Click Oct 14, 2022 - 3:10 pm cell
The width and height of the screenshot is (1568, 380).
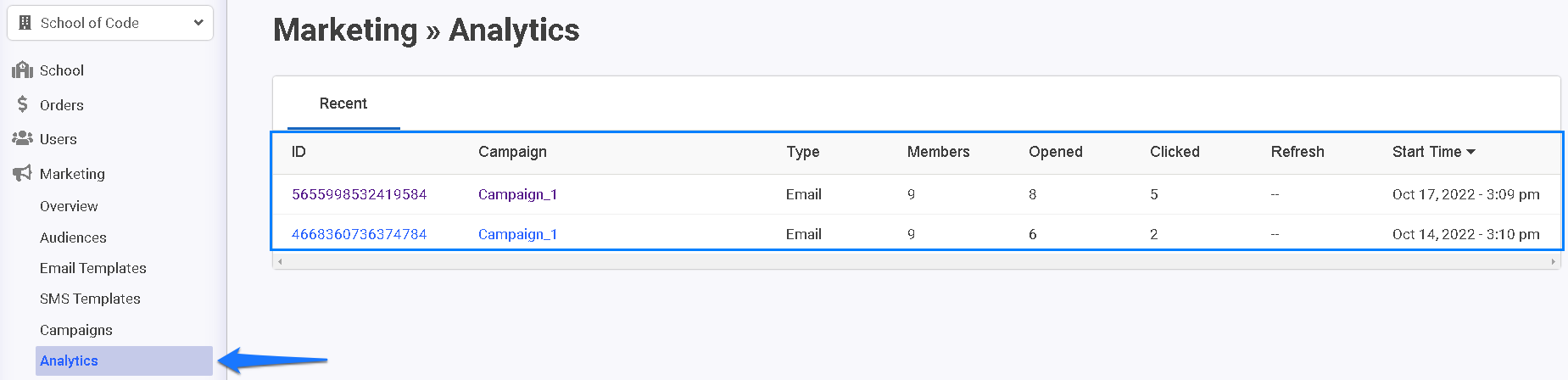[1465, 234]
